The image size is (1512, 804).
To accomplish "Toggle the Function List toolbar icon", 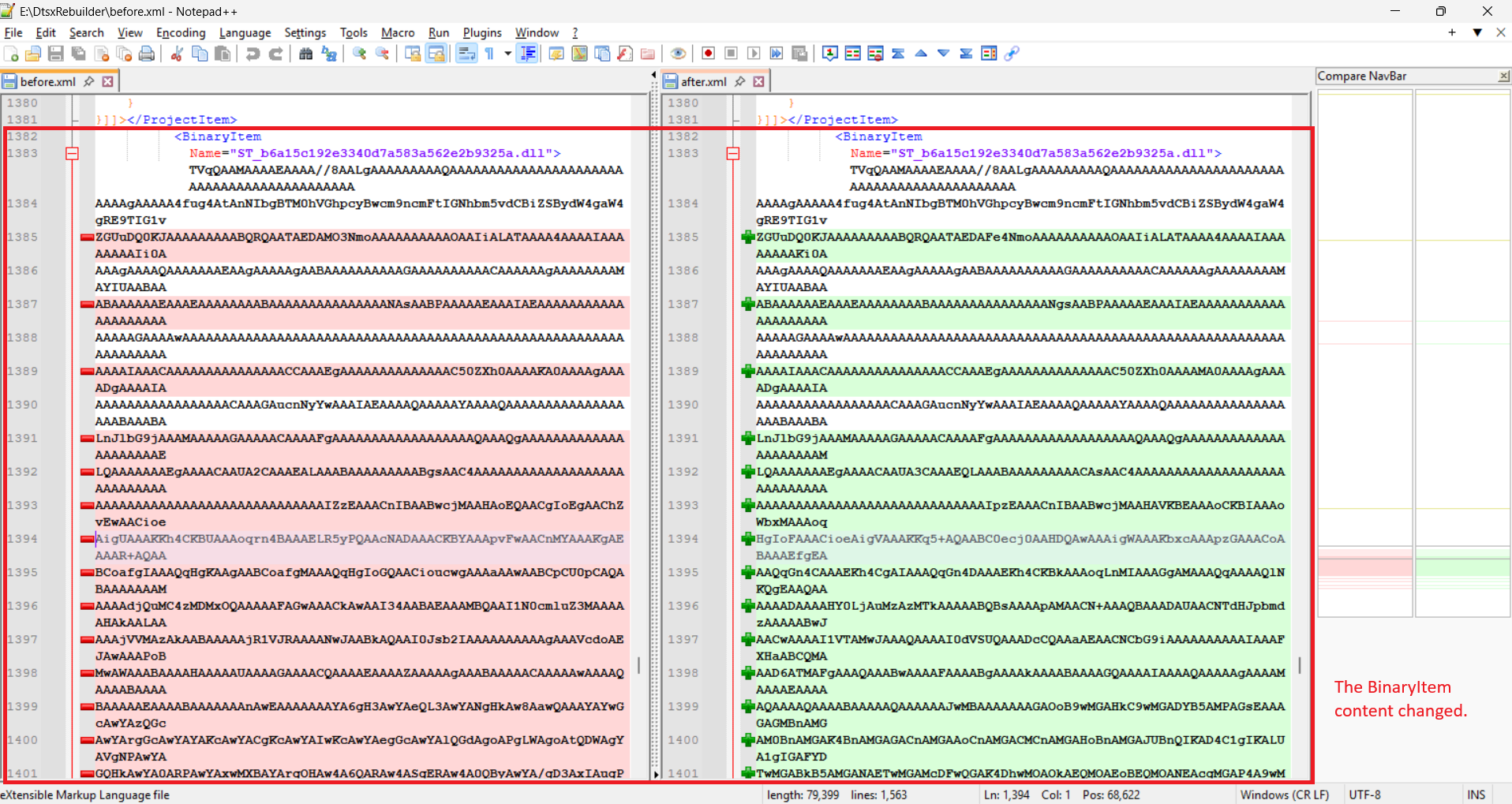I will coord(625,54).
